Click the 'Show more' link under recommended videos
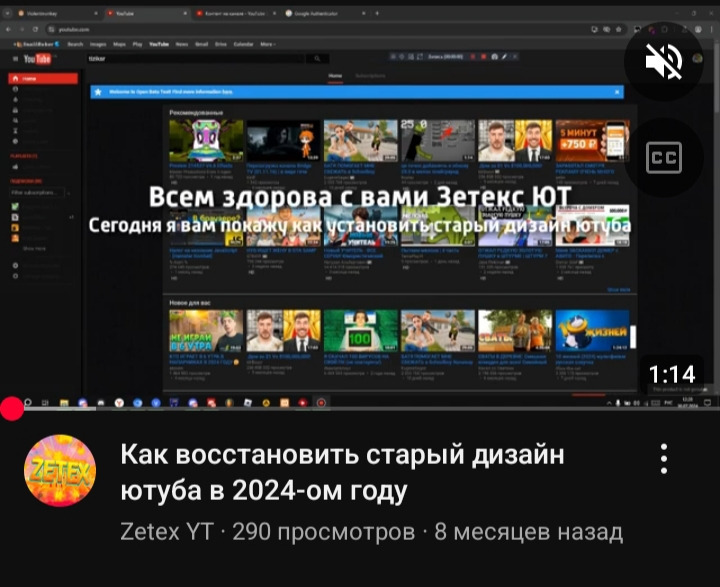 coord(619,290)
